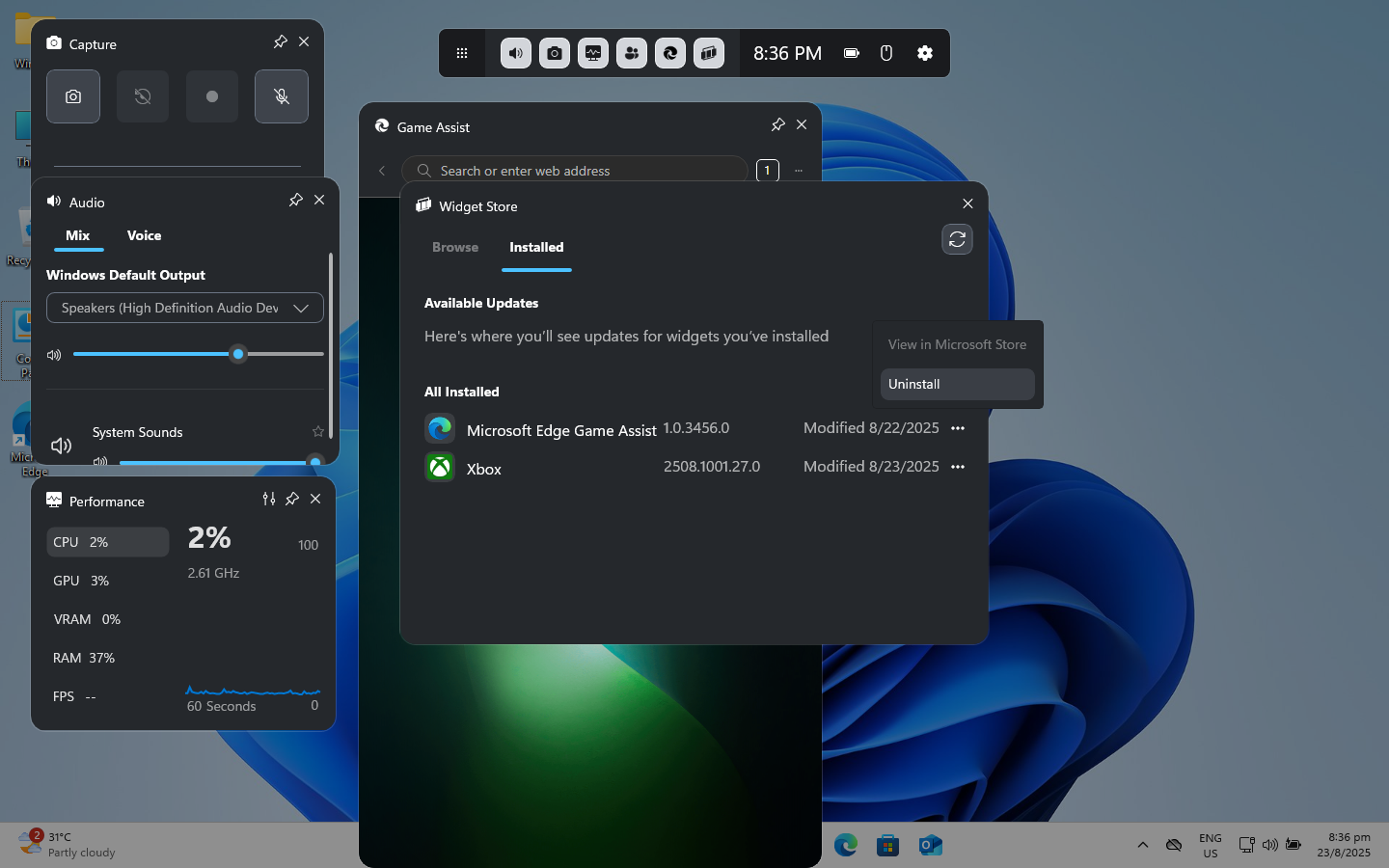Show hidden icons in system tray
The height and width of the screenshot is (868, 1389).
point(1143,845)
